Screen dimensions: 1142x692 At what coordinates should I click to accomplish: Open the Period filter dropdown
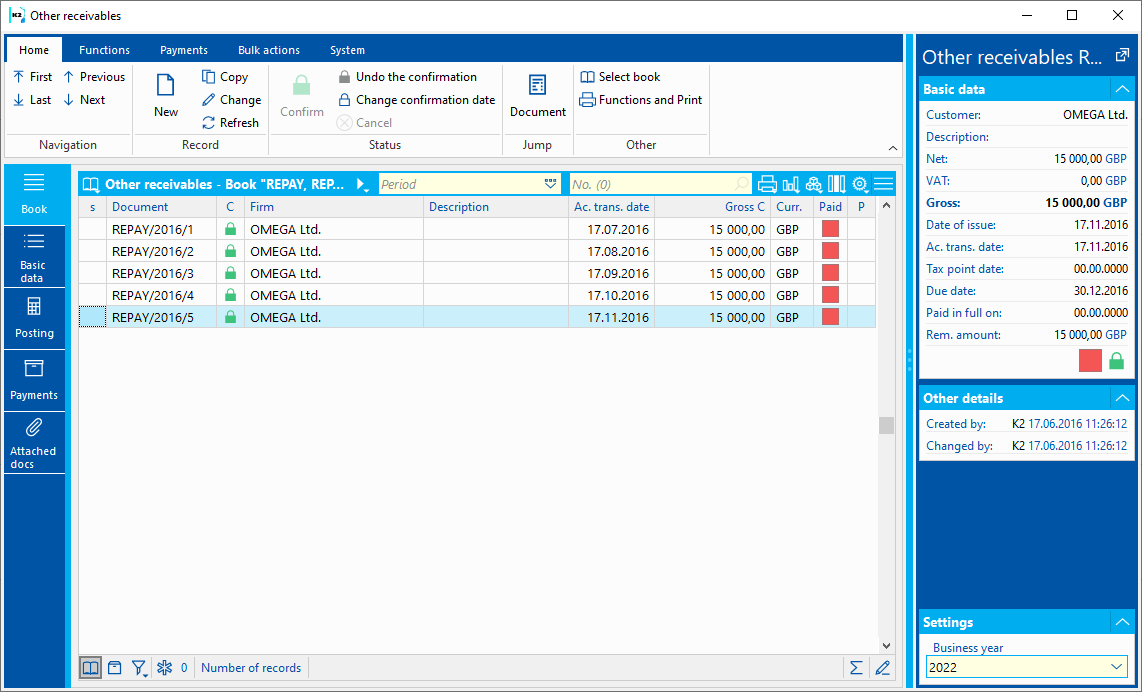[x=550, y=184]
